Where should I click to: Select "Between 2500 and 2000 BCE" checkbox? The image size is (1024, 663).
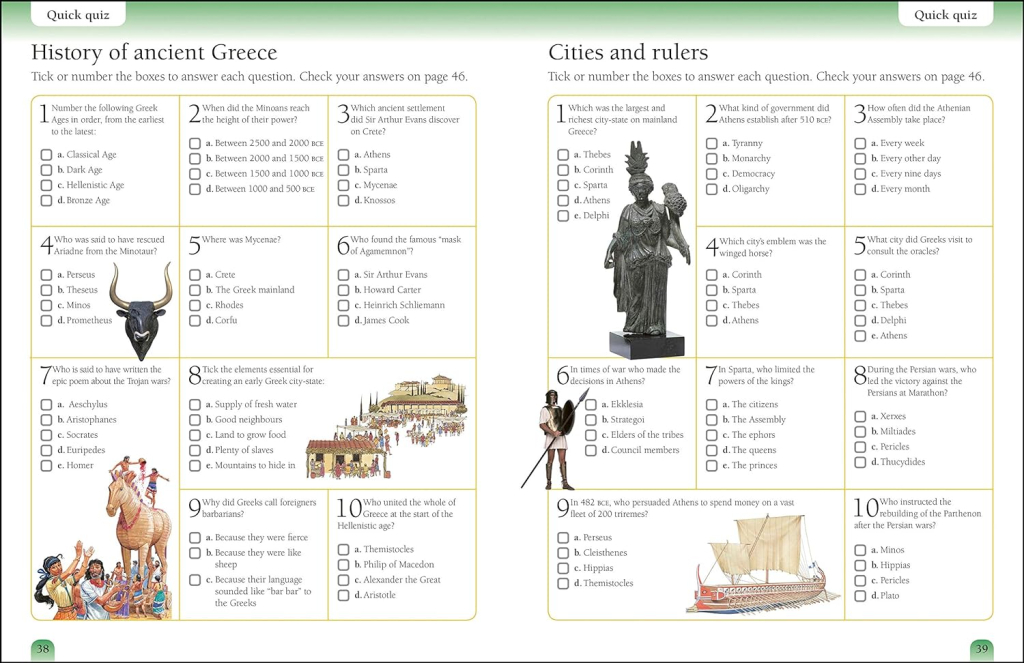point(195,143)
